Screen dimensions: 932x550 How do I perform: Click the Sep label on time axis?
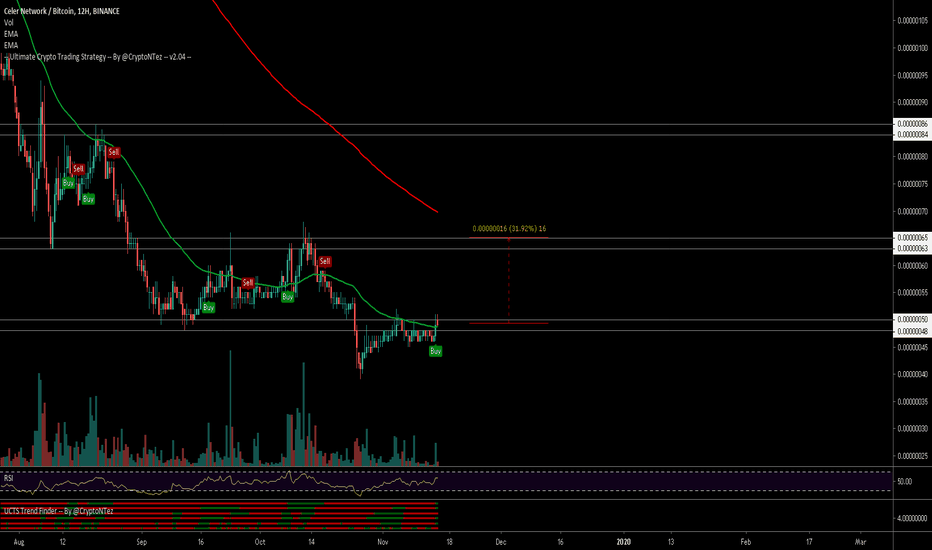click(x=141, y=542)
